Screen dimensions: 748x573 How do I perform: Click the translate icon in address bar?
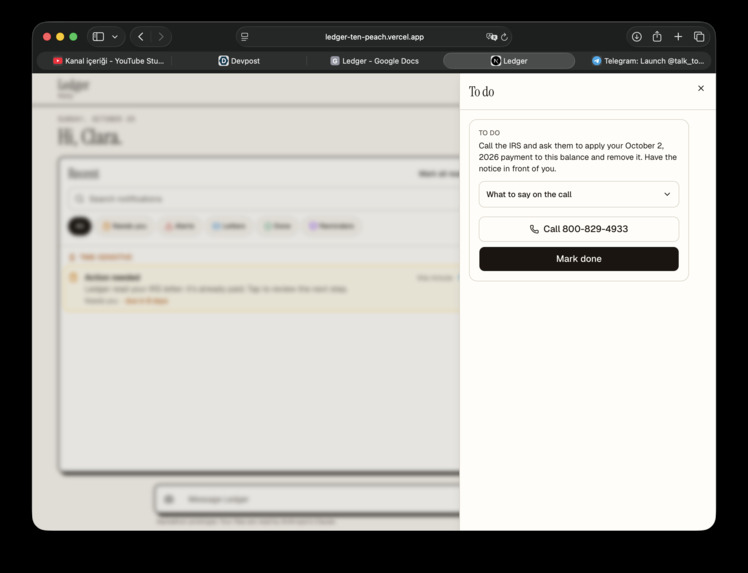491,37
